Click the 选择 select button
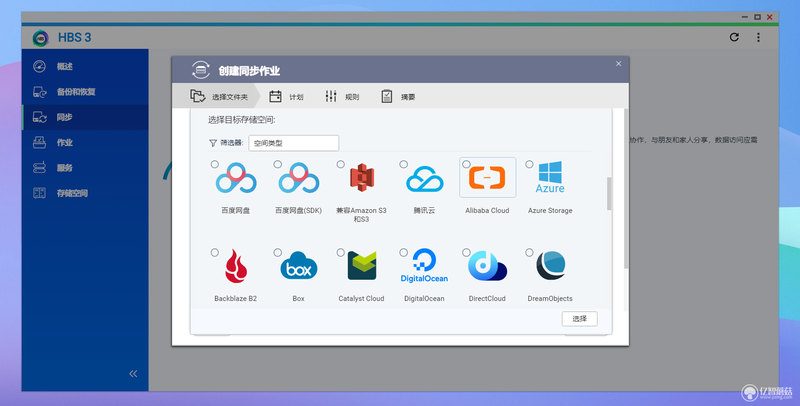800x406 pixels. (x=580, y=319)
